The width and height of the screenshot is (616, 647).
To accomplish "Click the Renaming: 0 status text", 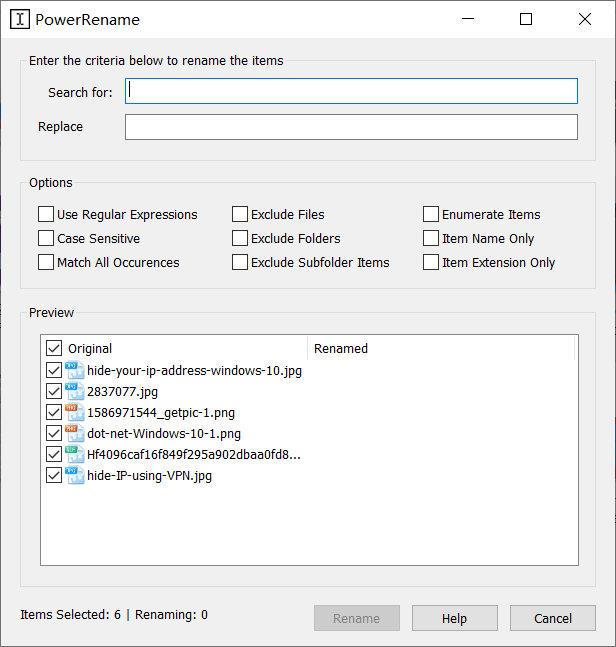I will tap(171, 614).
